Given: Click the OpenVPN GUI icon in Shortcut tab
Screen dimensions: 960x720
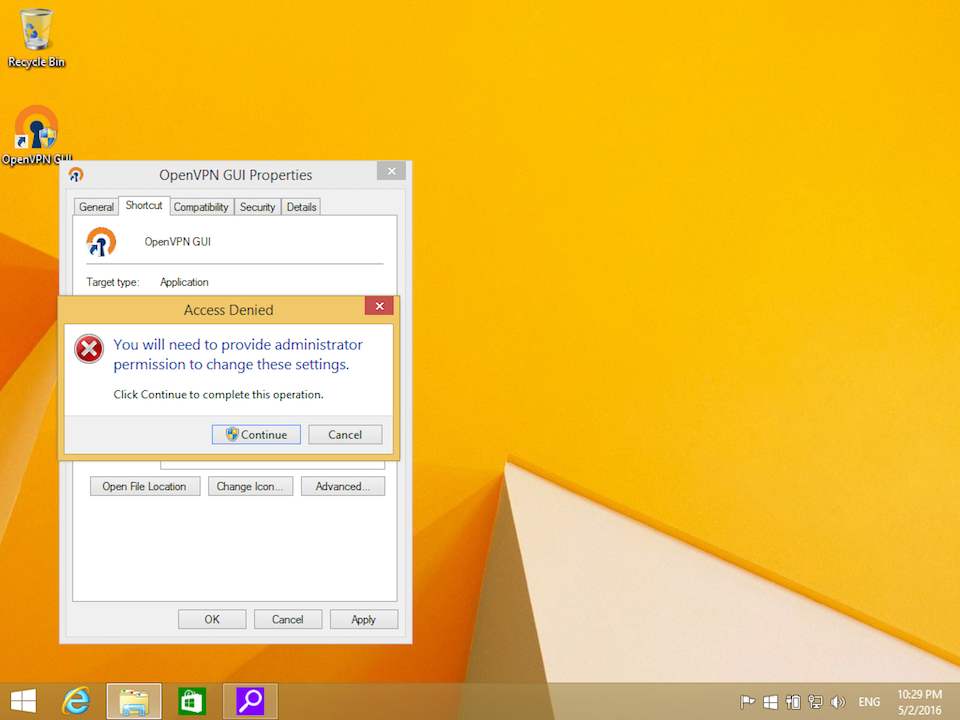Looking at the screenshot, I should 101,242.
